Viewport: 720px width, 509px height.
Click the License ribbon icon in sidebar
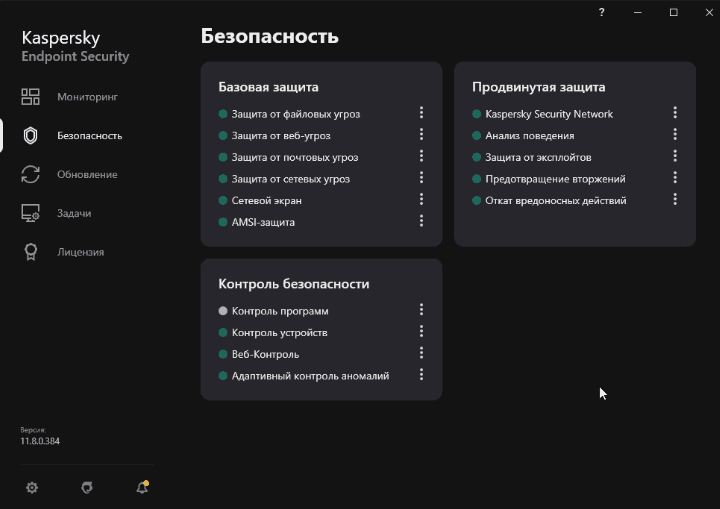(x=31, y=252)
